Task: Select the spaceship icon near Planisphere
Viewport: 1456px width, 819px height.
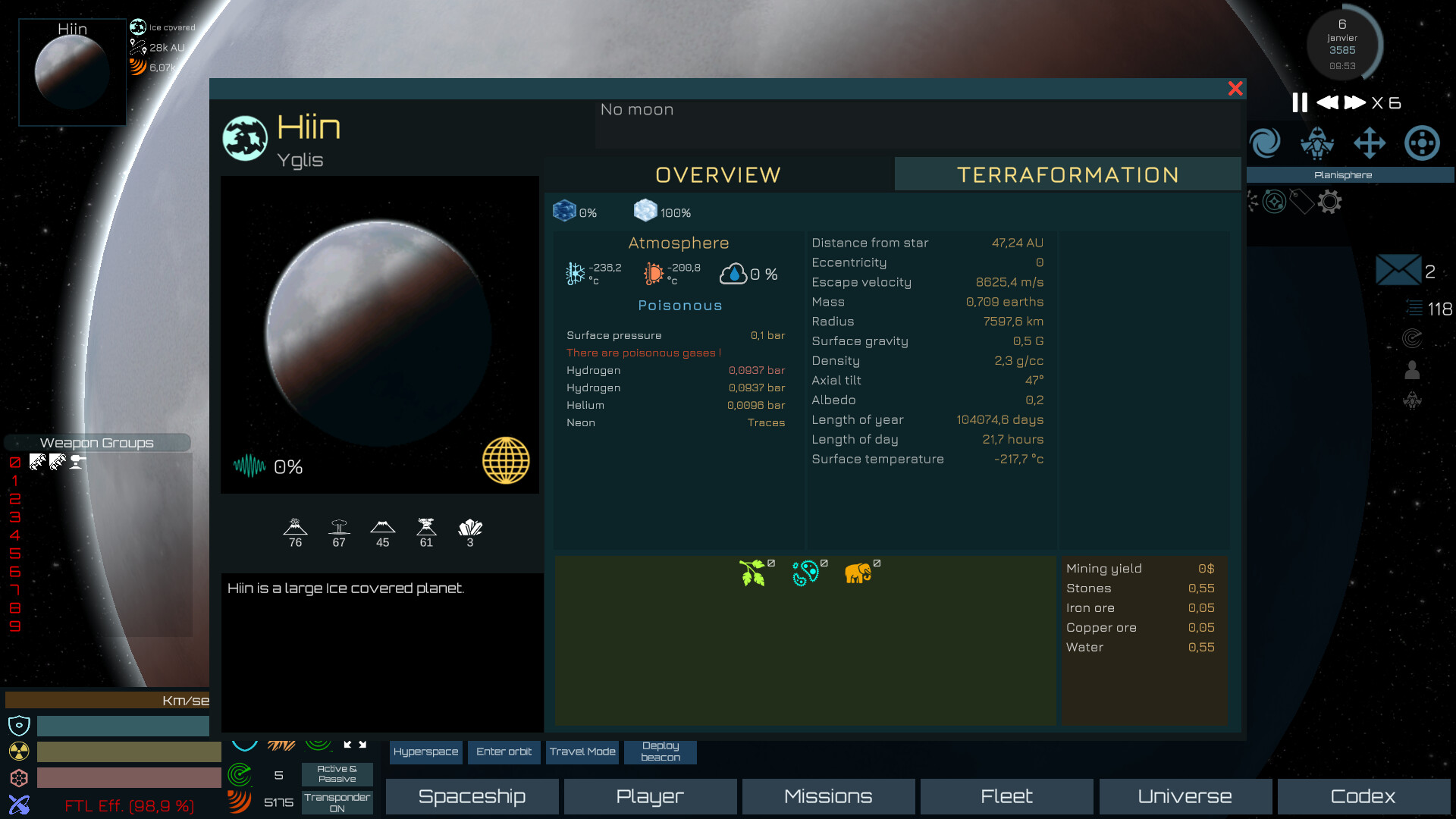Action: coord(1317,143)
